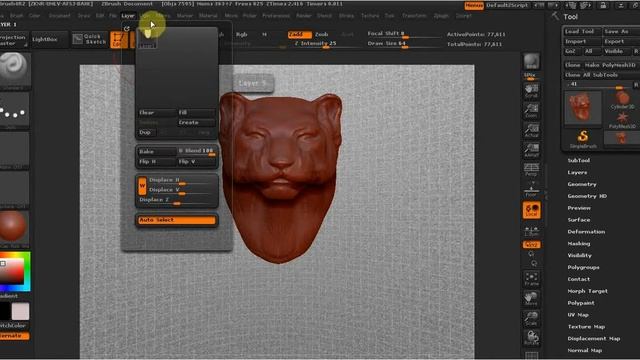
Task: Open the Quick Sketch tool
Action: 89,39
